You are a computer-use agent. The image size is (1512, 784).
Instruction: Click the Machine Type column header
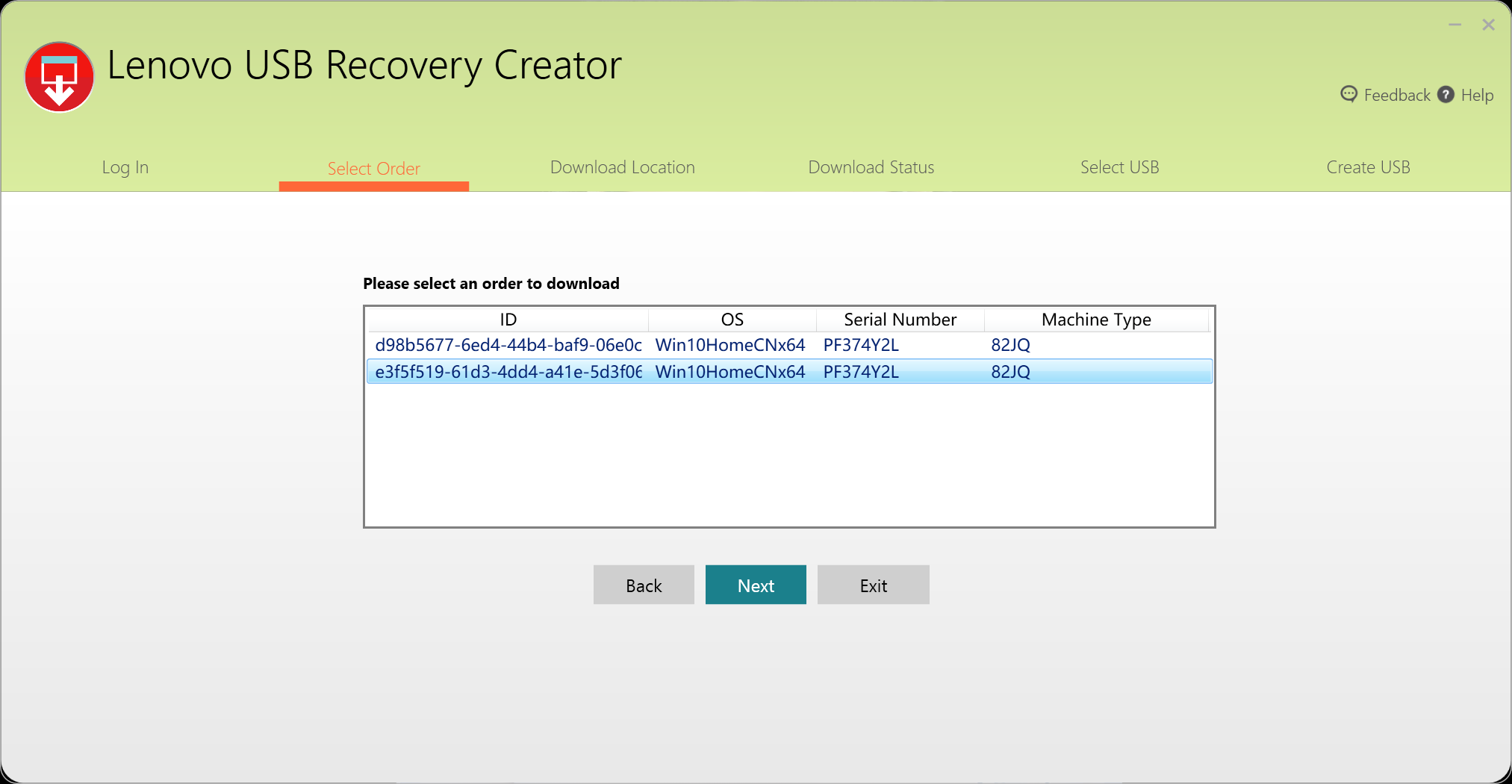(1096, 320)
